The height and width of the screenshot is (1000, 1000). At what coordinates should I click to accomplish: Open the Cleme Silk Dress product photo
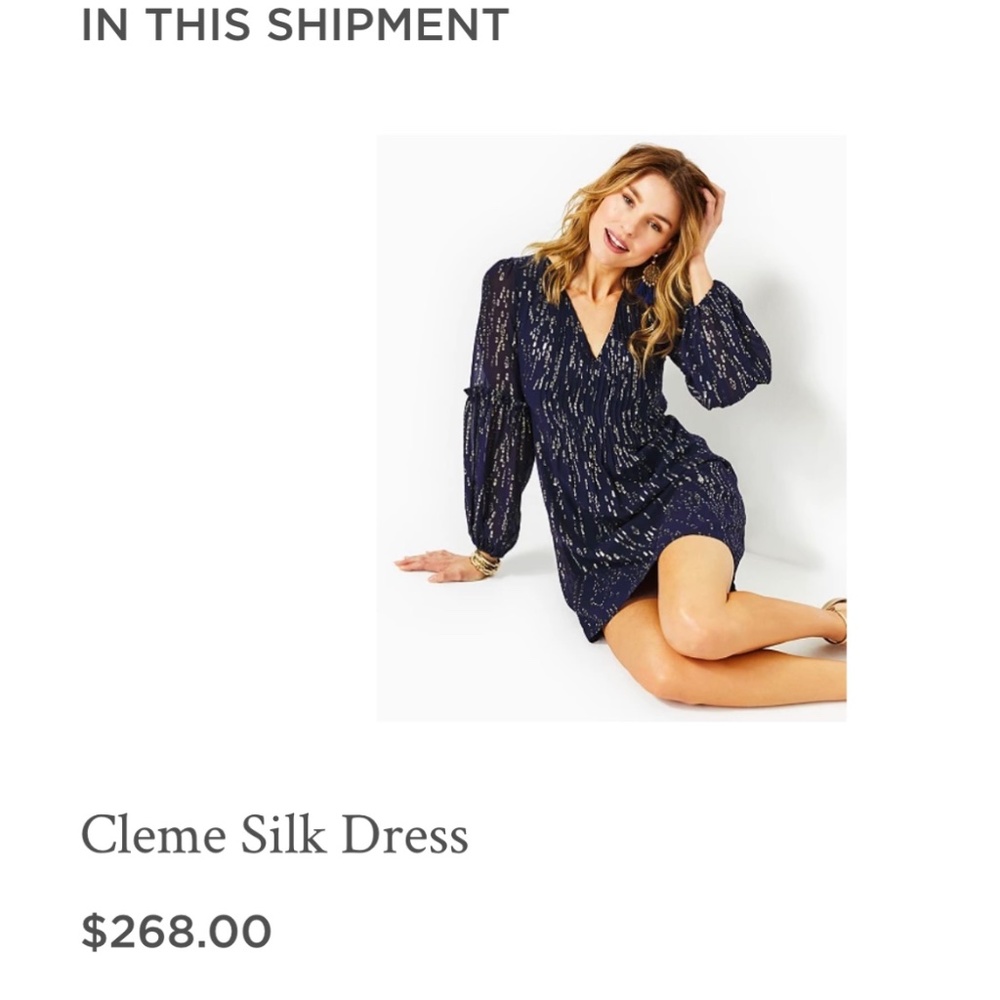[x=611, y=428]
